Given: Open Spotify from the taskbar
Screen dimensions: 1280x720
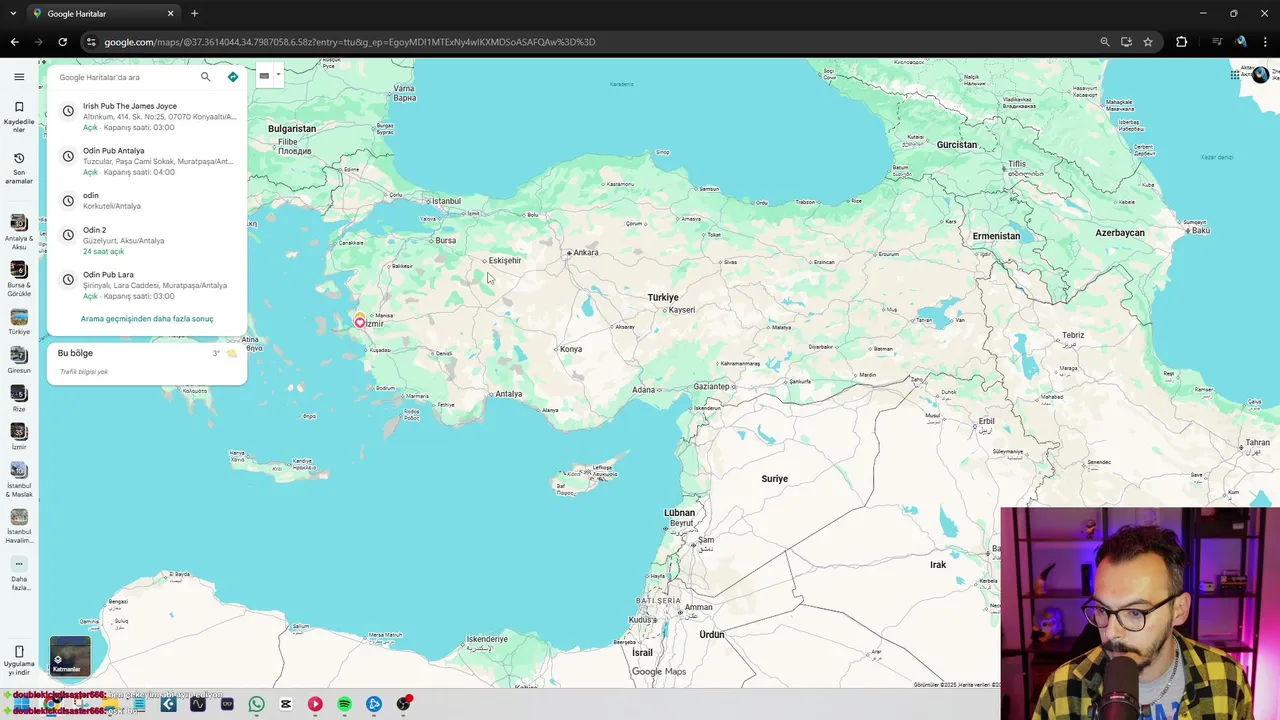Looking at the screenshot, I should [x=345, y=704].
